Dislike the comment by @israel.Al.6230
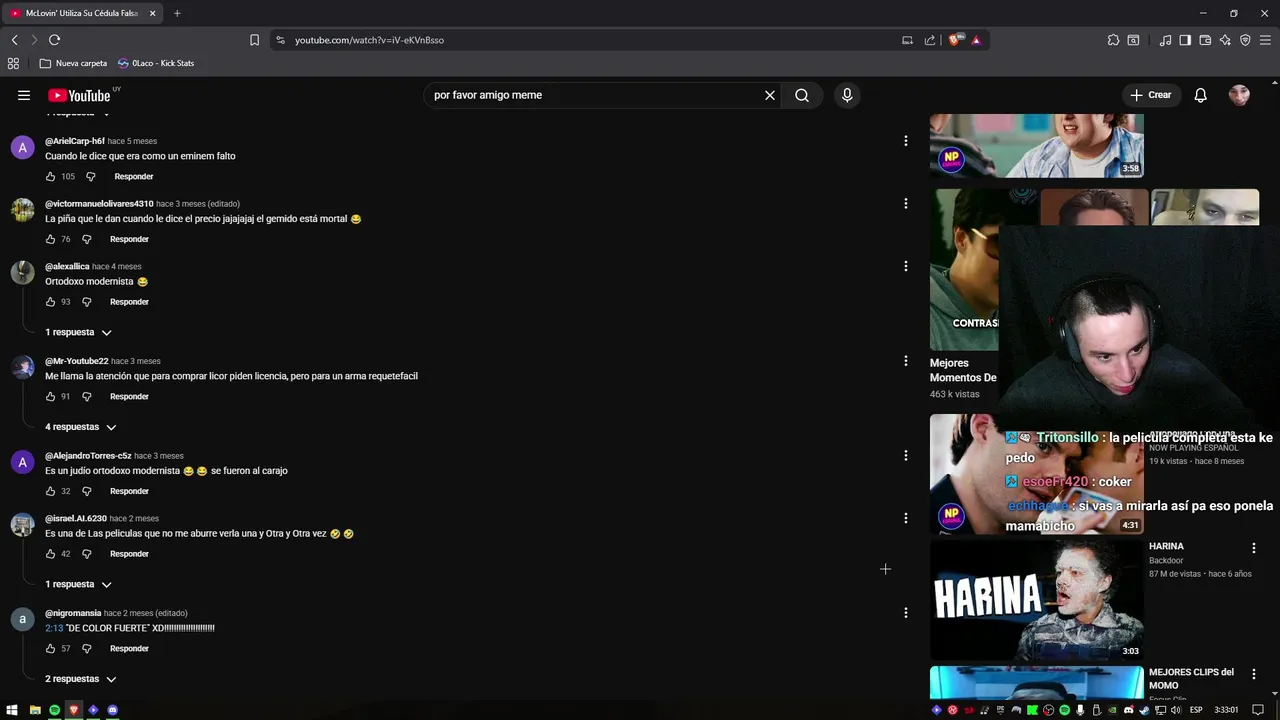Image resolution: width=1280 pixels, height=720 pixels. click(86, 554)
